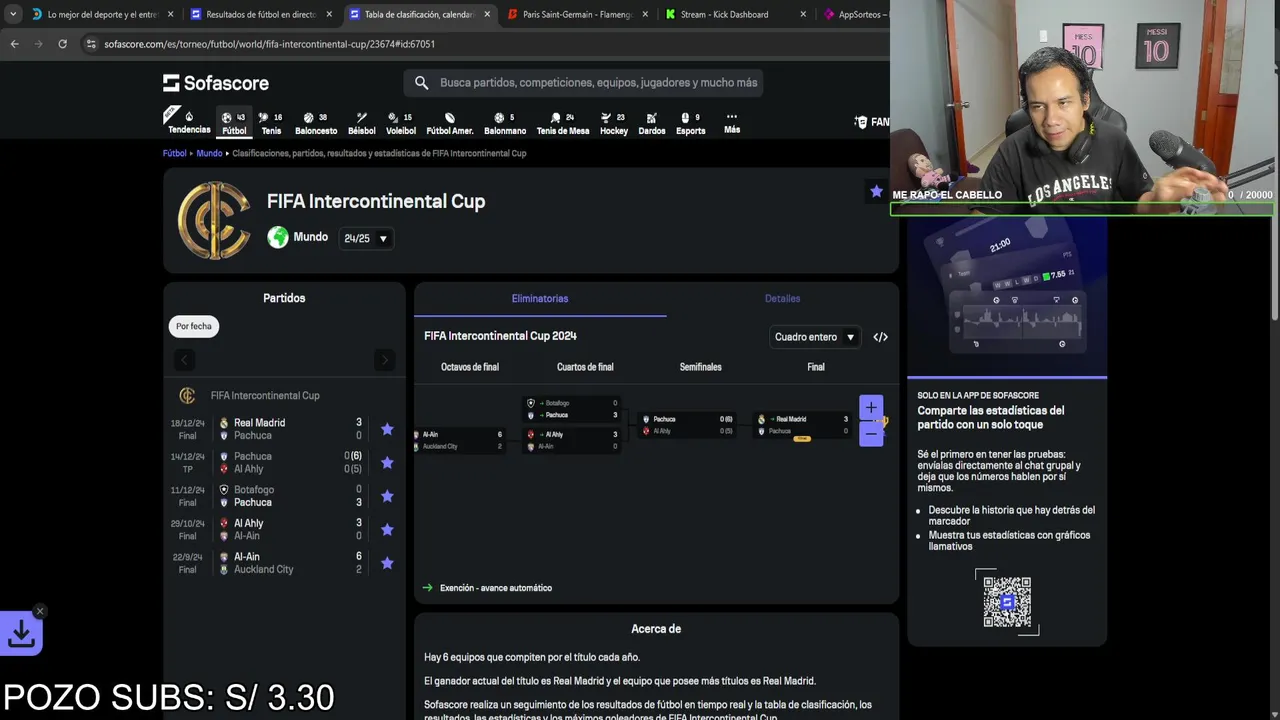Open the Fútbol breadcrumb link

point(175,153)
